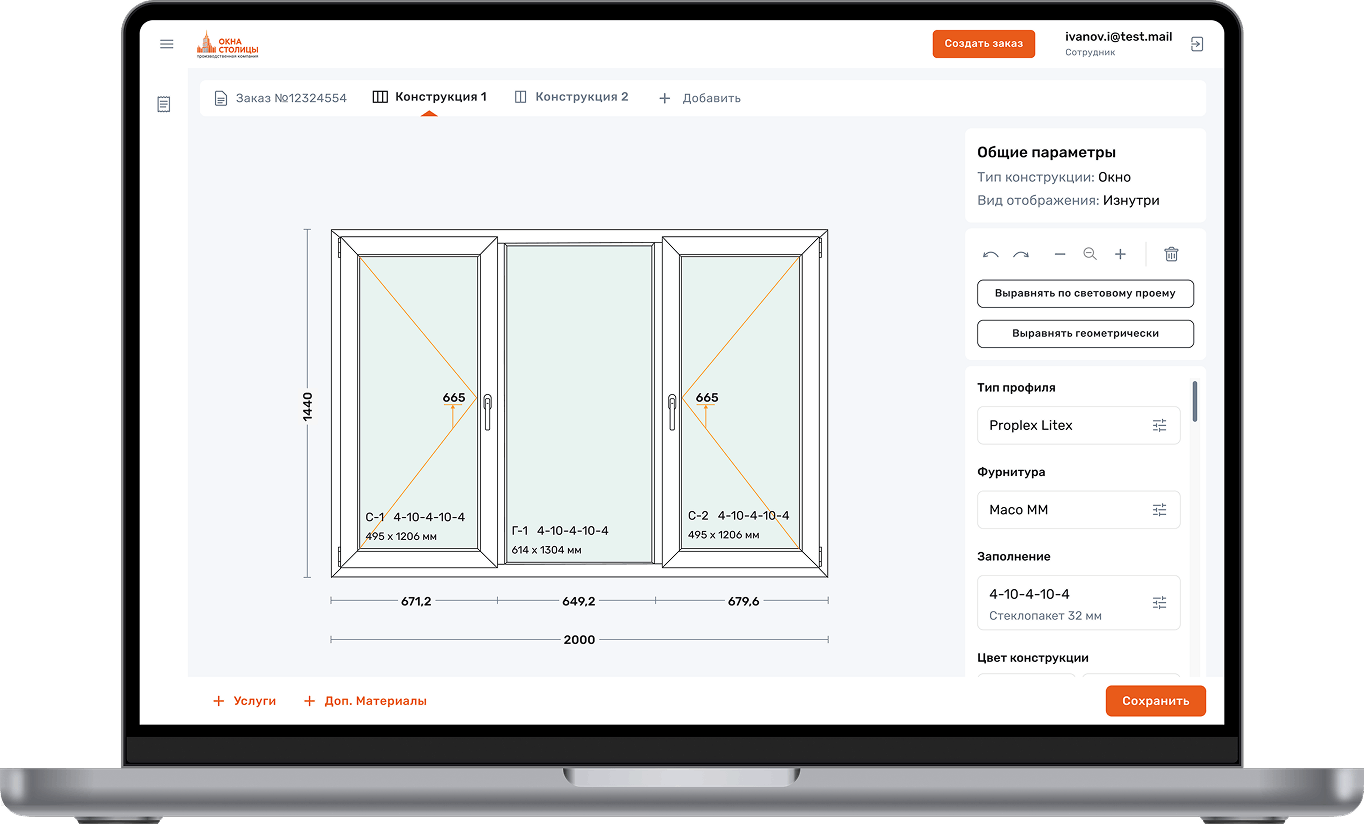
Task: Click Выравнять по световому проему button
Action: click(x=1085, y=294)
